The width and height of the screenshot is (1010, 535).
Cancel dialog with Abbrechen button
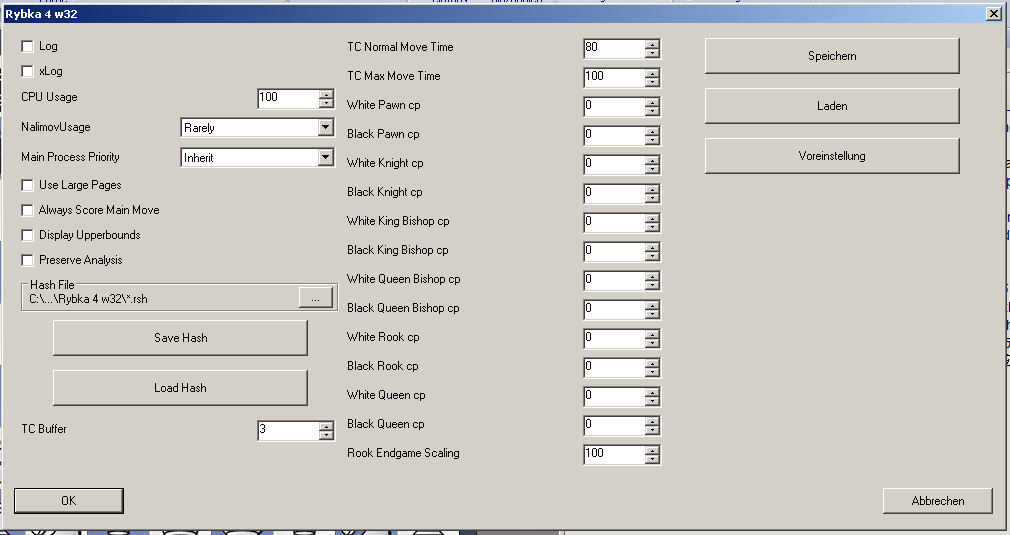point(938,501)
